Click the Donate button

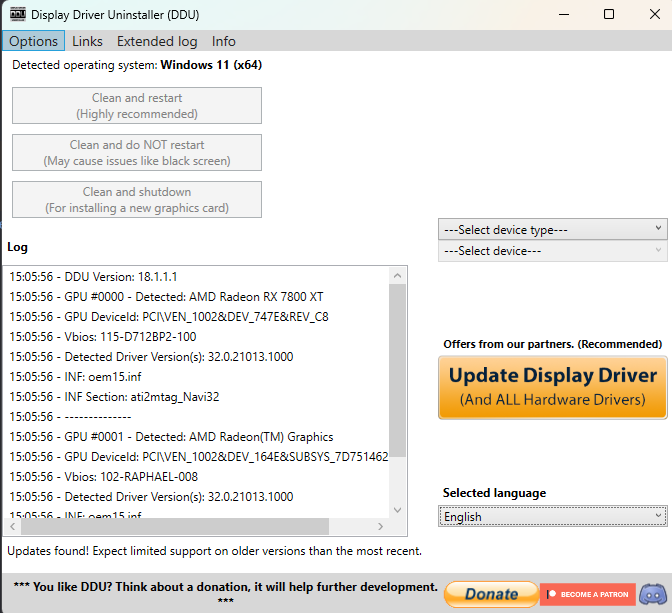491,594
